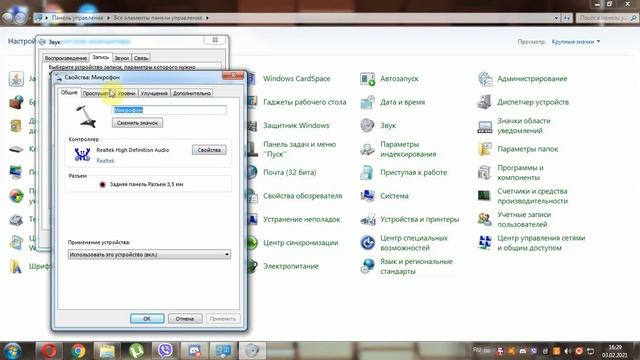Click the Сменить значок button
The width and height of the screenshot is (640, 360).
coord(137,123)
